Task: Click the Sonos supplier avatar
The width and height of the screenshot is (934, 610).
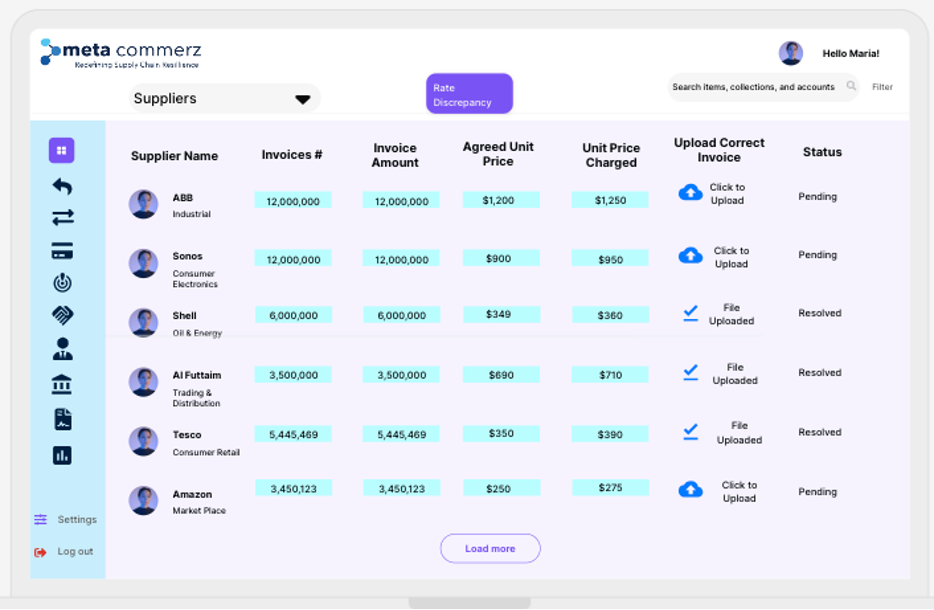Action: pos(144,263)
